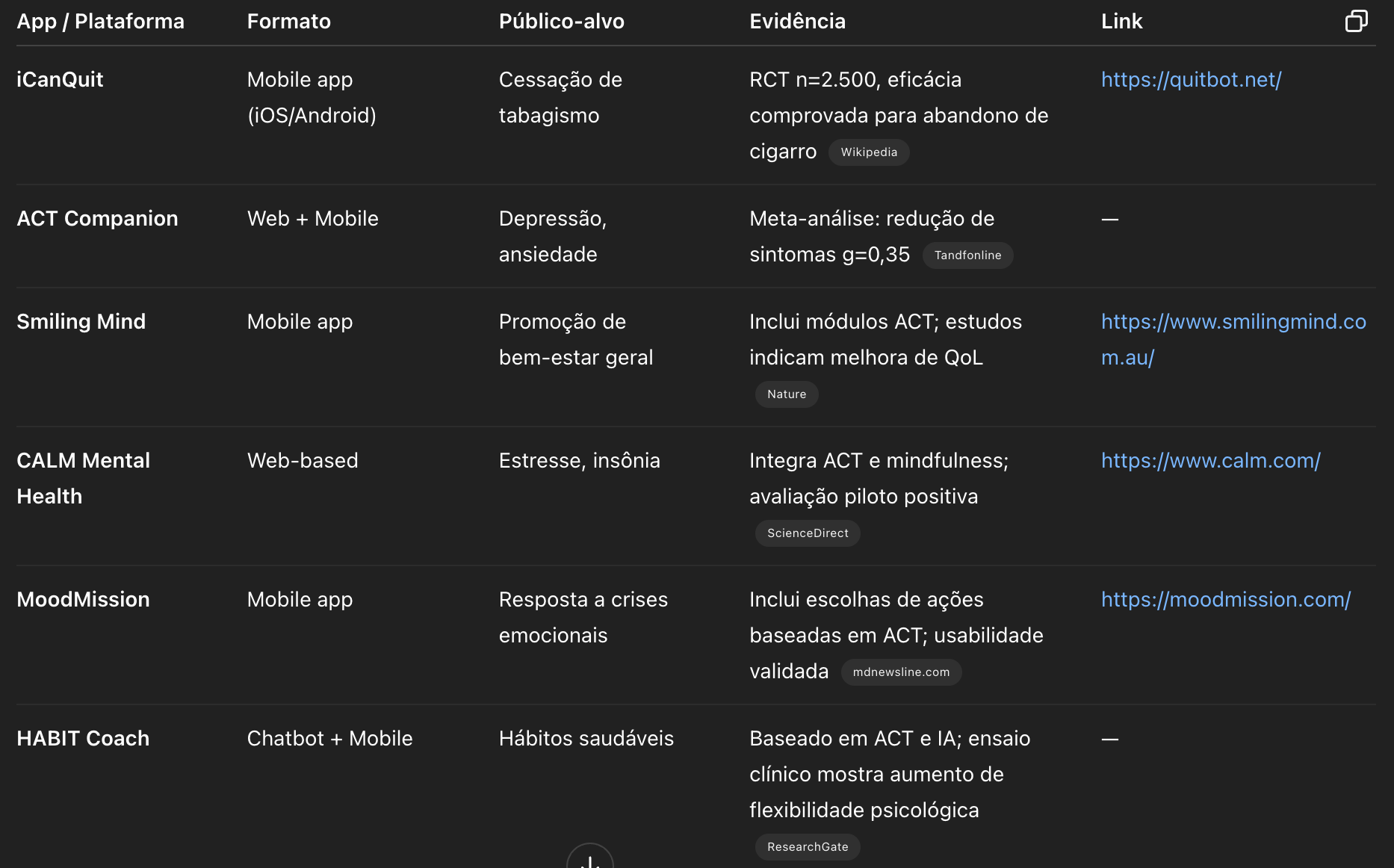This screenshot has width=1394, height=868.
Task: Open the moodmission.com link
Action: point(1226,599)
